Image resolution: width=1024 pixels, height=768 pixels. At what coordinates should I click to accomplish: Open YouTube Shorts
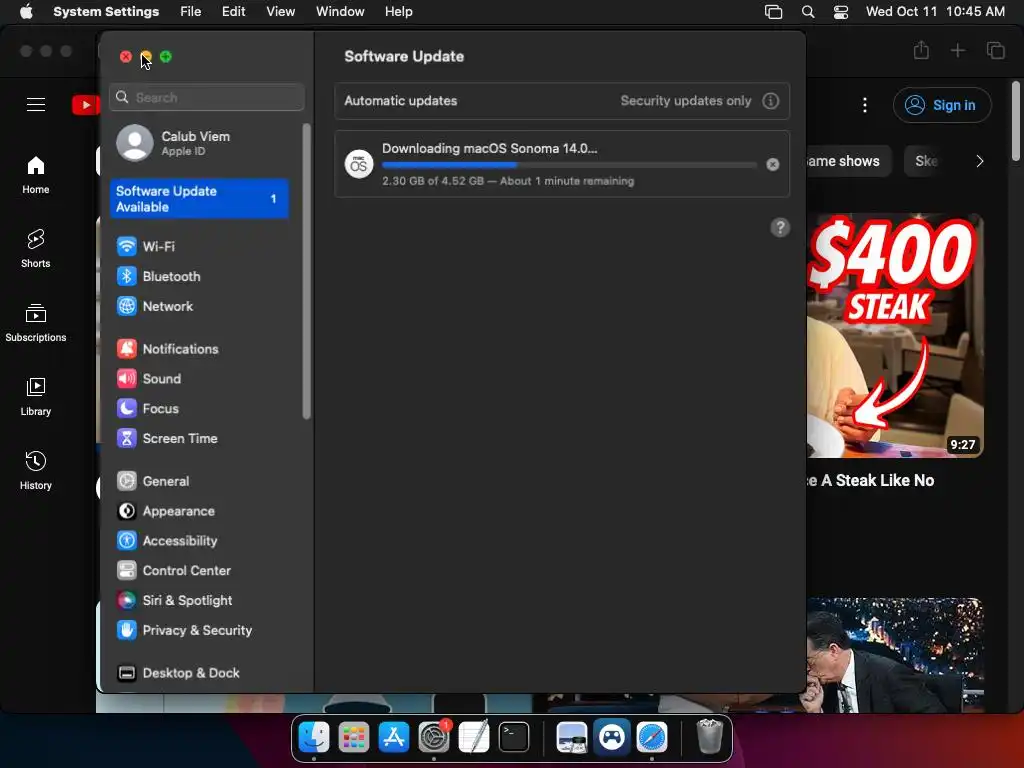(x=36, y=249)
